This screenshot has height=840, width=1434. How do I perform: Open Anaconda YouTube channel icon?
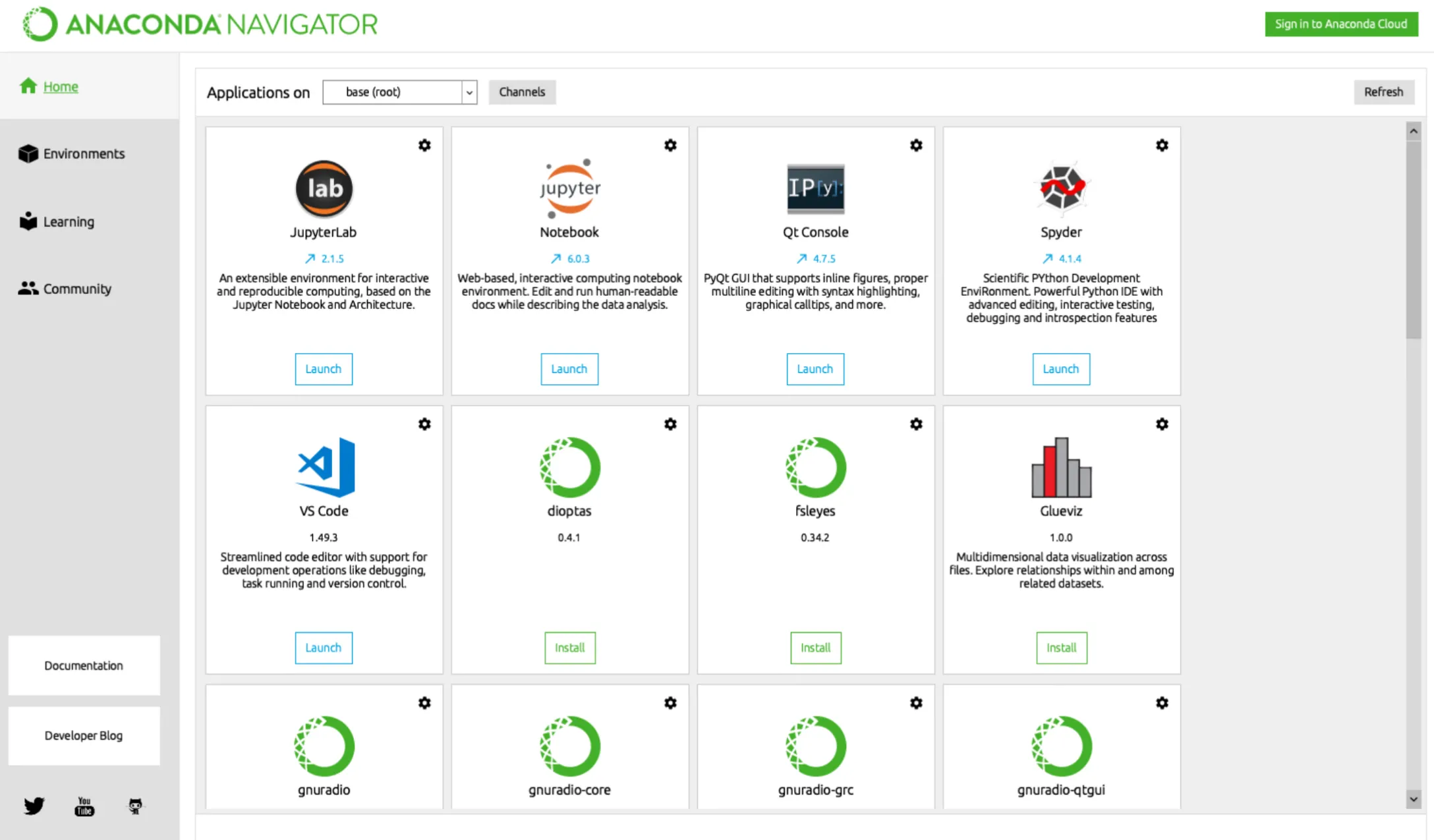(x=84, y=806)
